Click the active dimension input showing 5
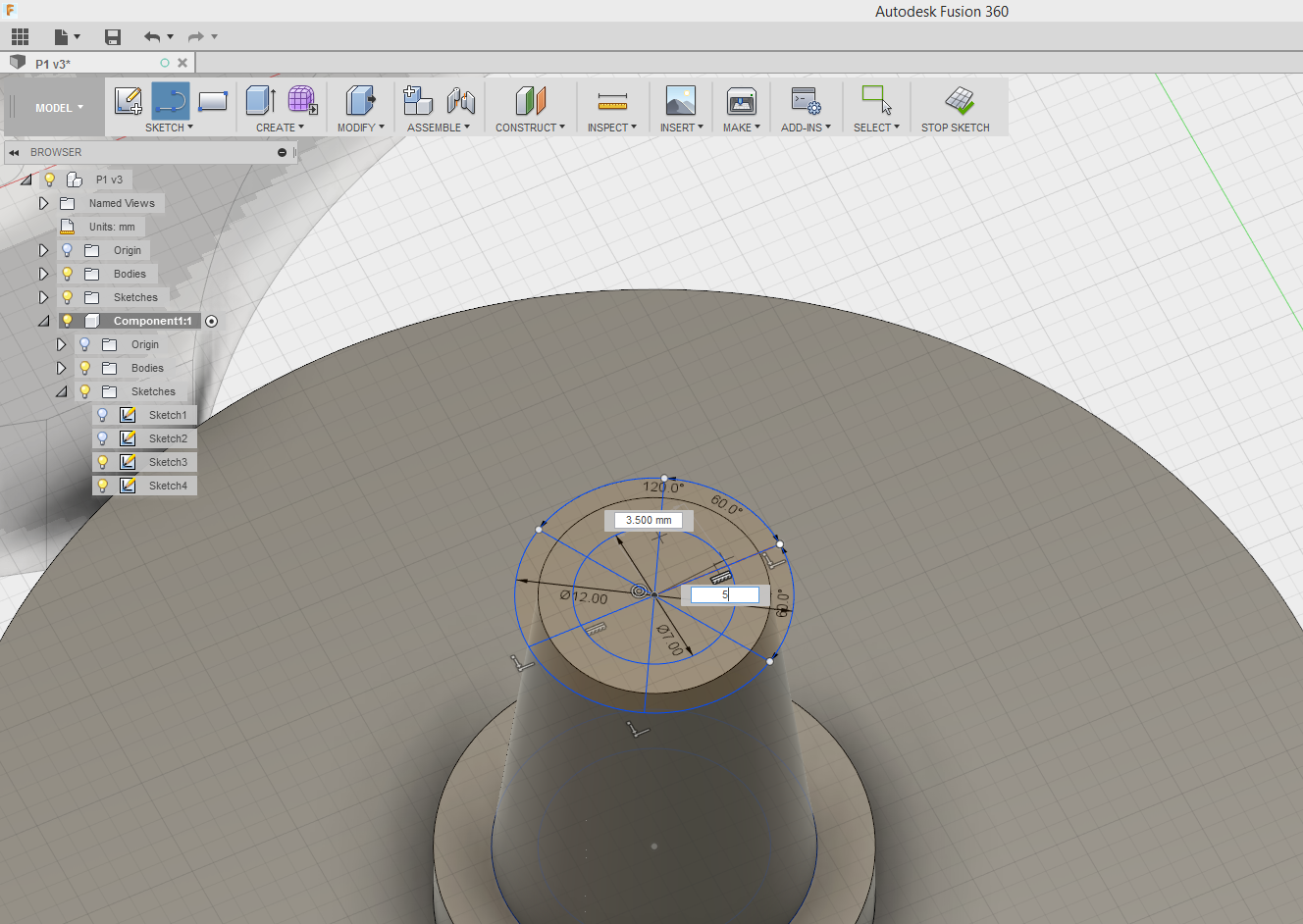This screenshot has height=924, width=1303. point(724,594)
